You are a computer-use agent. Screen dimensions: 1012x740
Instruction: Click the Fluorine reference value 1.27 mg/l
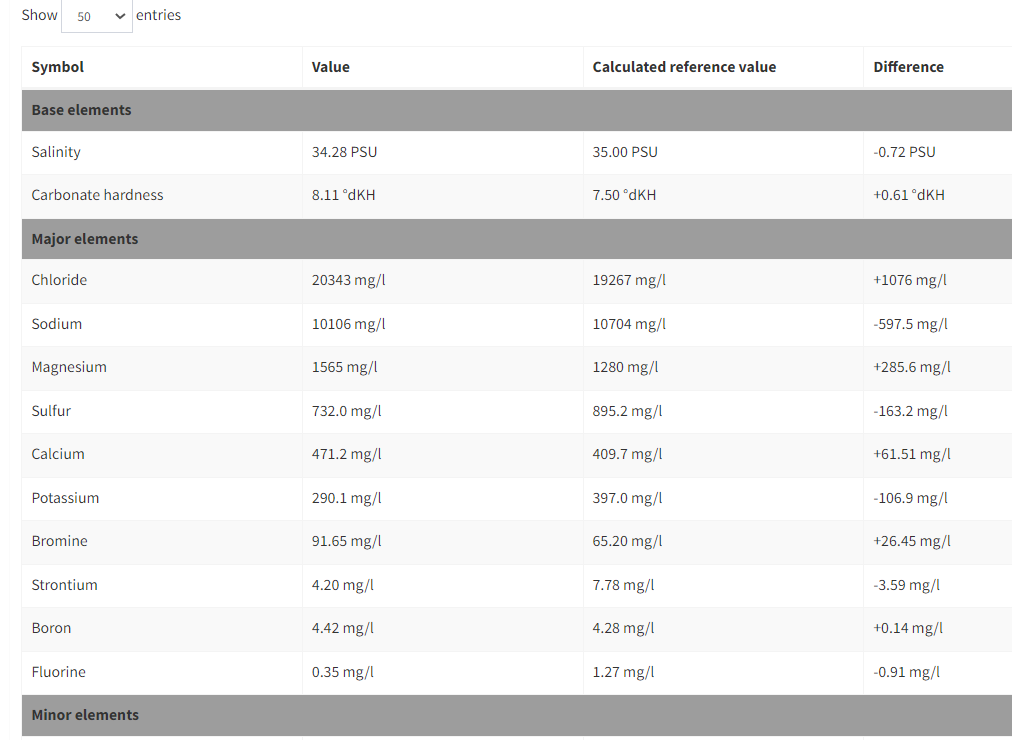[x=623, y=672]
